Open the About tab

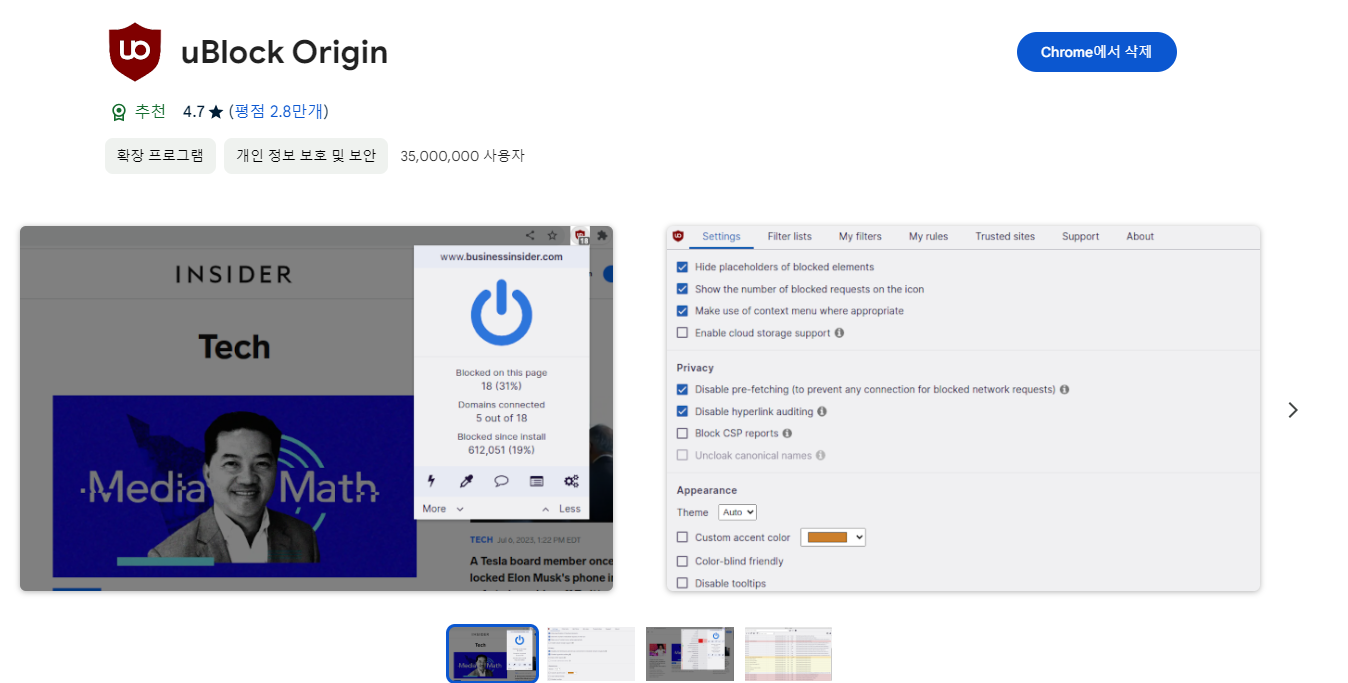[1140, 237]
